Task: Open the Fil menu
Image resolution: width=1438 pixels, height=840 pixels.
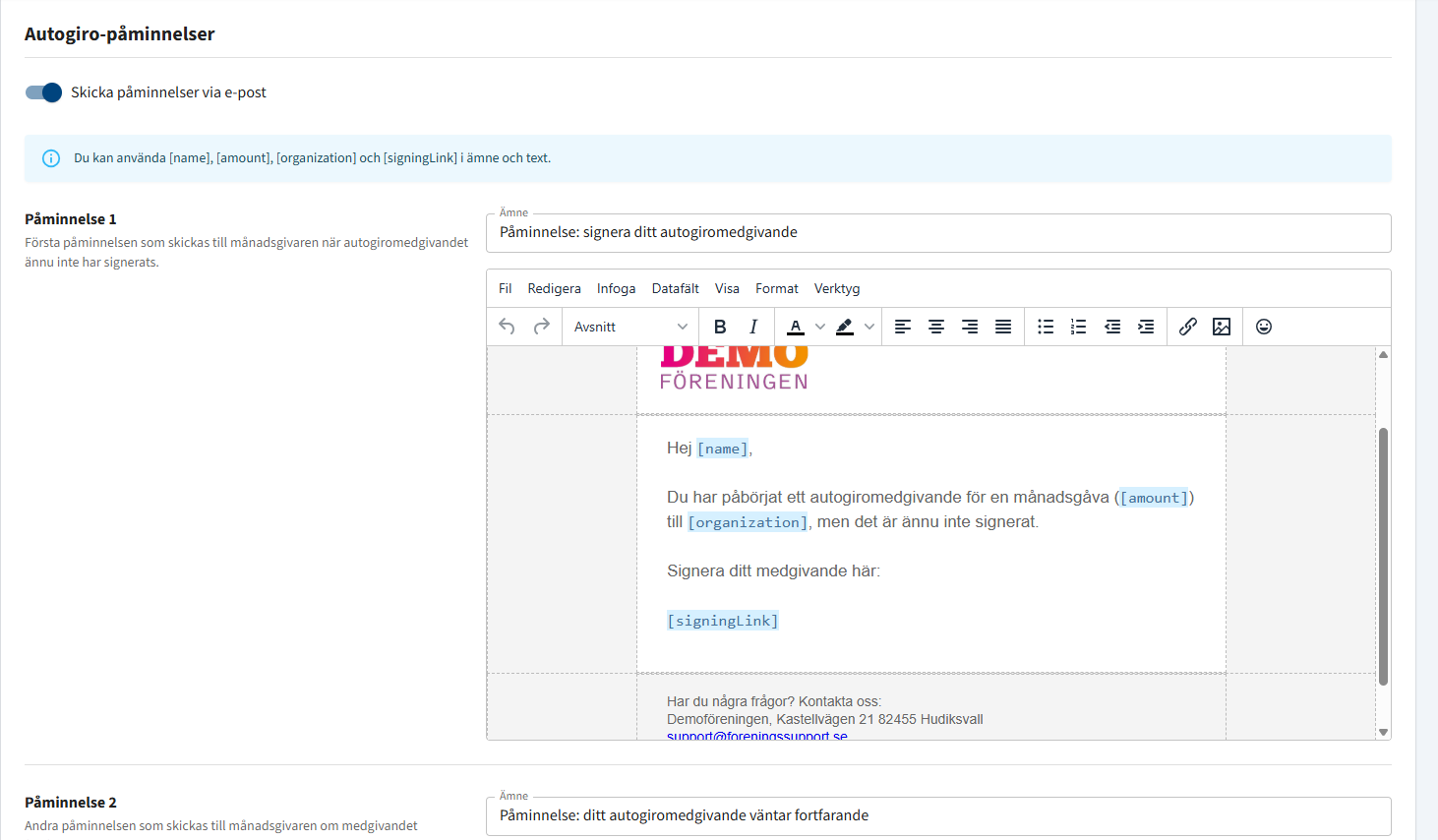Action: tap(506, 288)
